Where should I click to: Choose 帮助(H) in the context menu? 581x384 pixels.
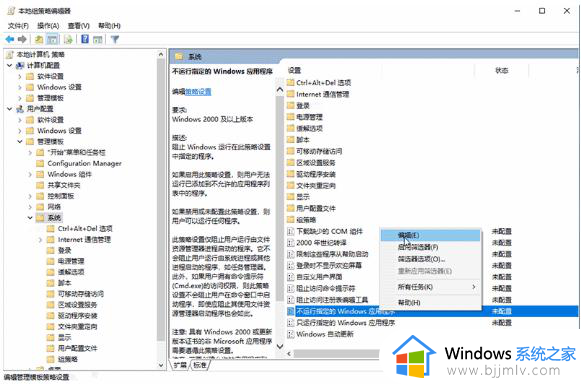pyautogui.click(x=431, y=302)
